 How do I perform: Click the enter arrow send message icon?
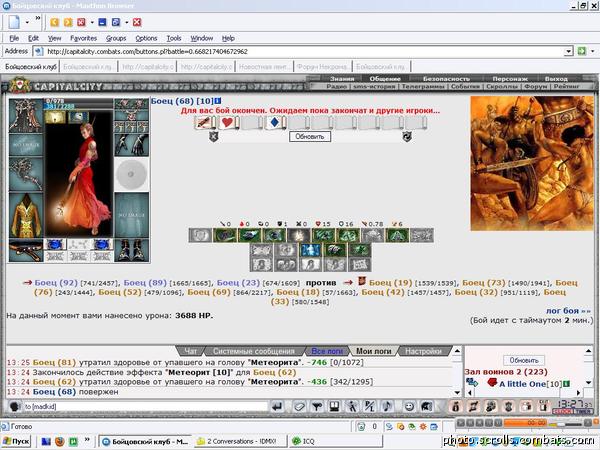click(277, 406)
